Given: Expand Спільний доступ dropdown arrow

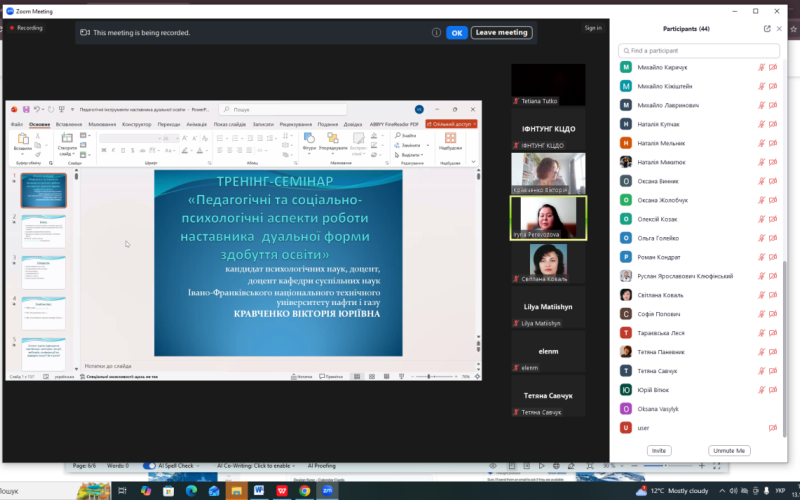Looking at the screenshot, I should (x=474, y=124).
